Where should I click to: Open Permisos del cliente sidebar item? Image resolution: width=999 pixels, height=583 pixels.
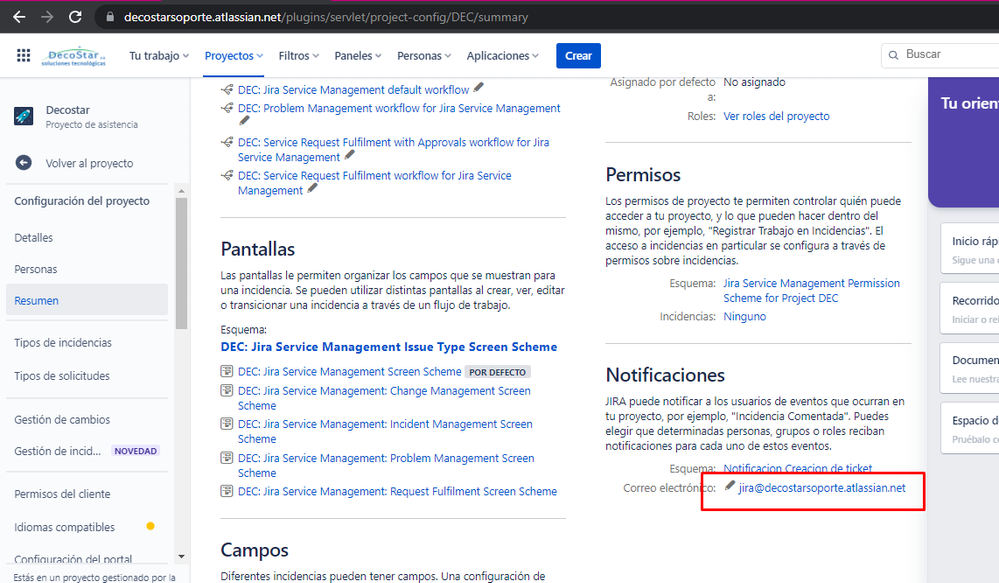pos(62,494)
